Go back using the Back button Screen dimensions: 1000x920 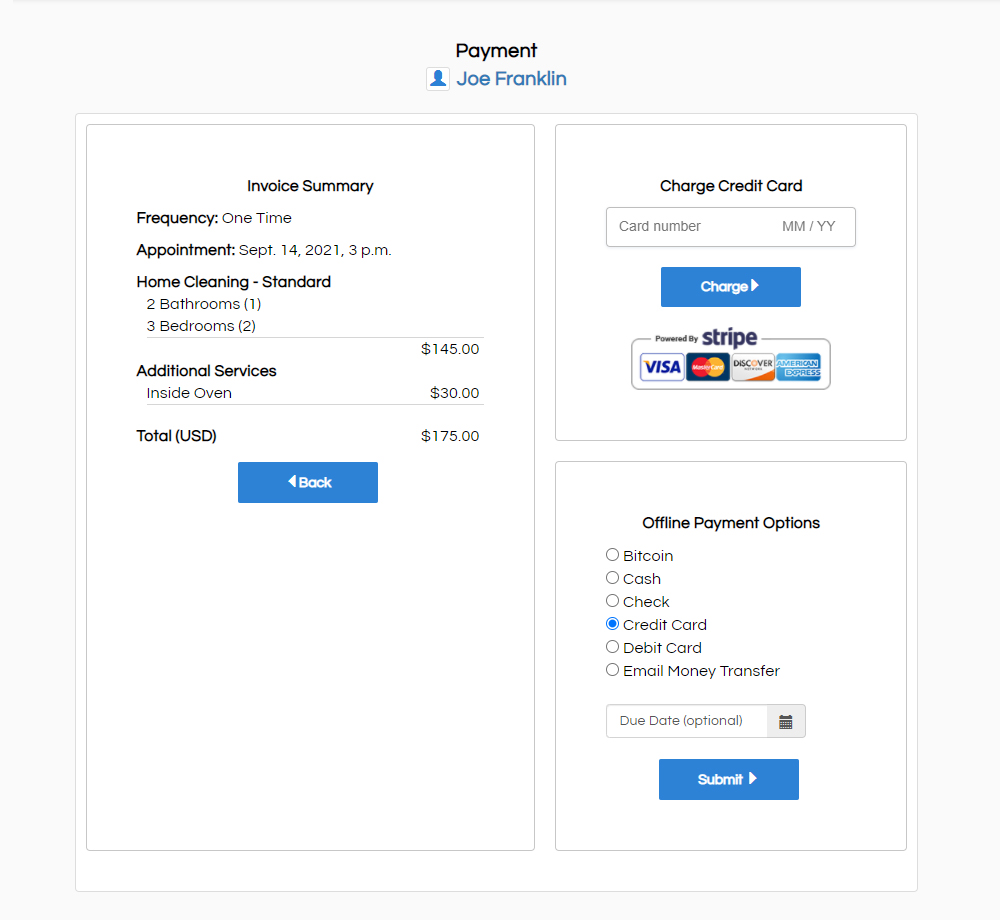307,482
